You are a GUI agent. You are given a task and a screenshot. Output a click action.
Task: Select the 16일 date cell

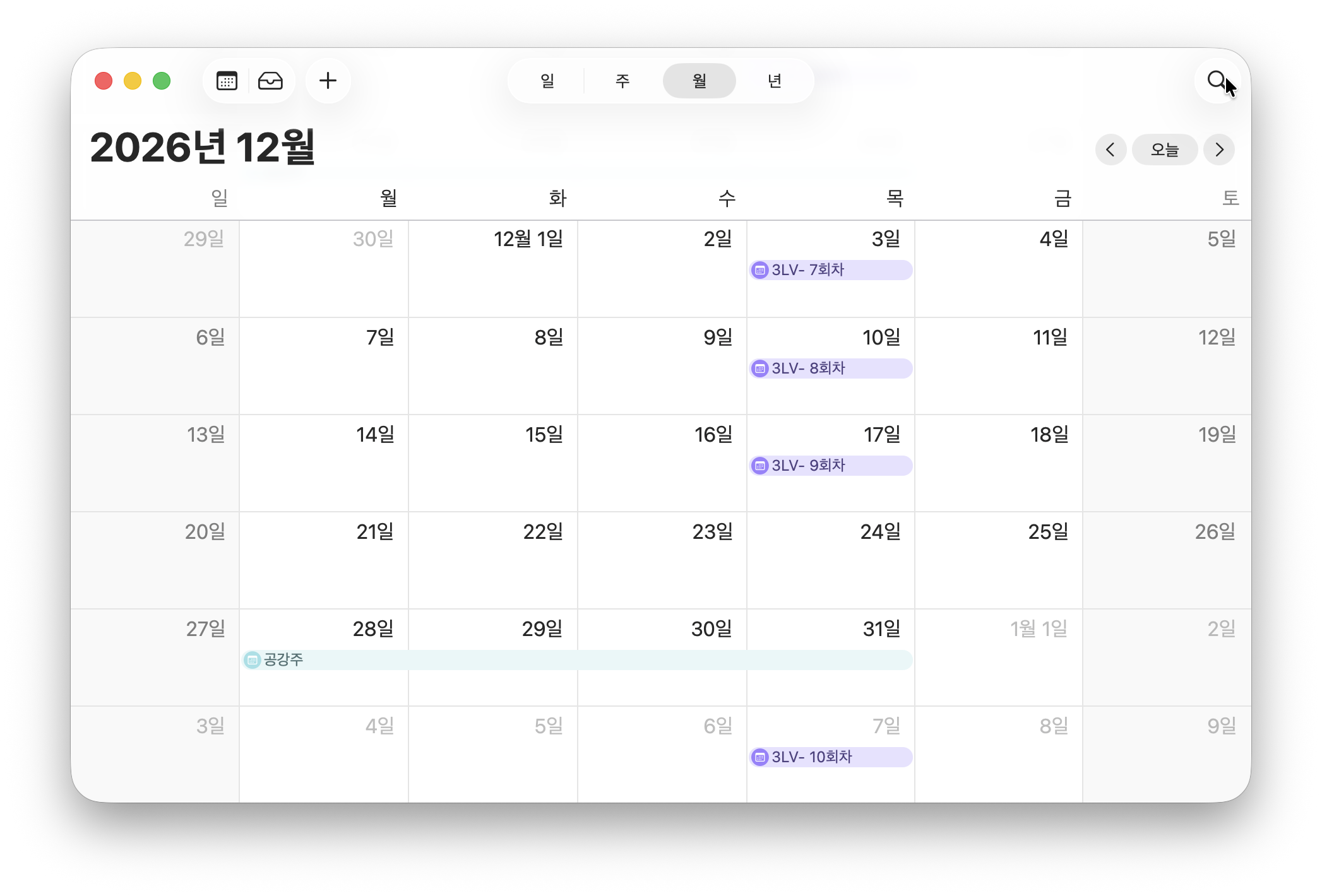662,463
